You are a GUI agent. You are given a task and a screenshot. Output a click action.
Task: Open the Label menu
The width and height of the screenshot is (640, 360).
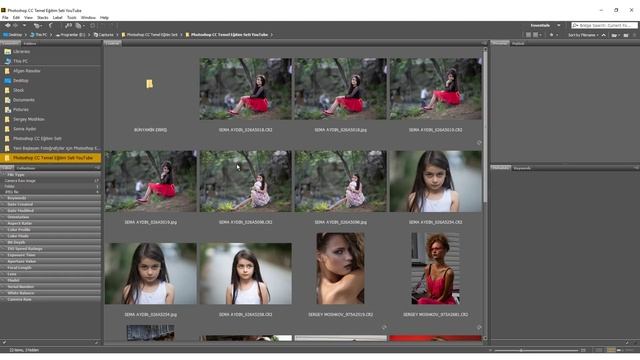(58, 18)
